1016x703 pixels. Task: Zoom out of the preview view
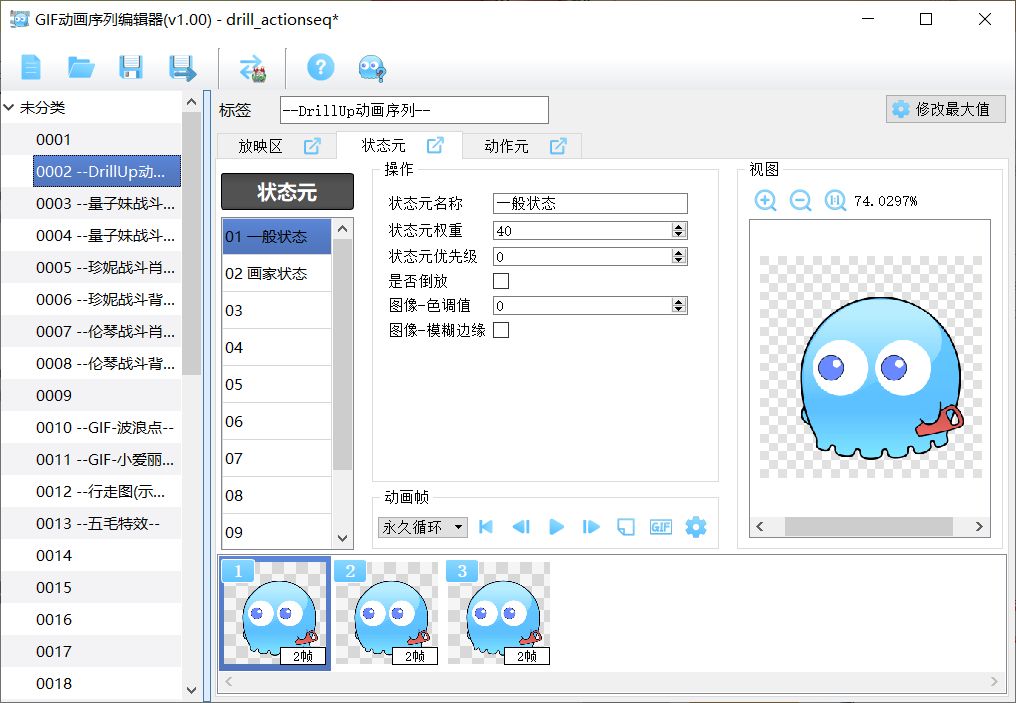coord(800,201)
